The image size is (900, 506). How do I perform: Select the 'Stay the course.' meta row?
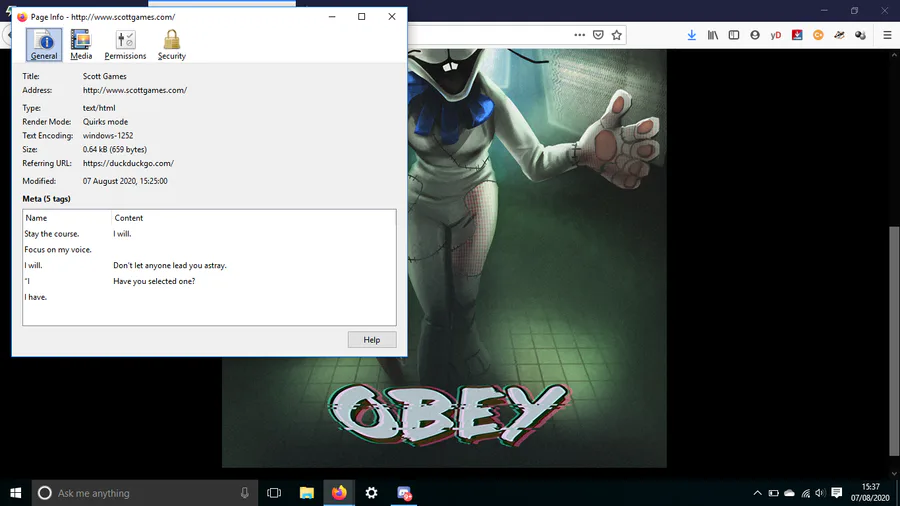tap(209, 233)
